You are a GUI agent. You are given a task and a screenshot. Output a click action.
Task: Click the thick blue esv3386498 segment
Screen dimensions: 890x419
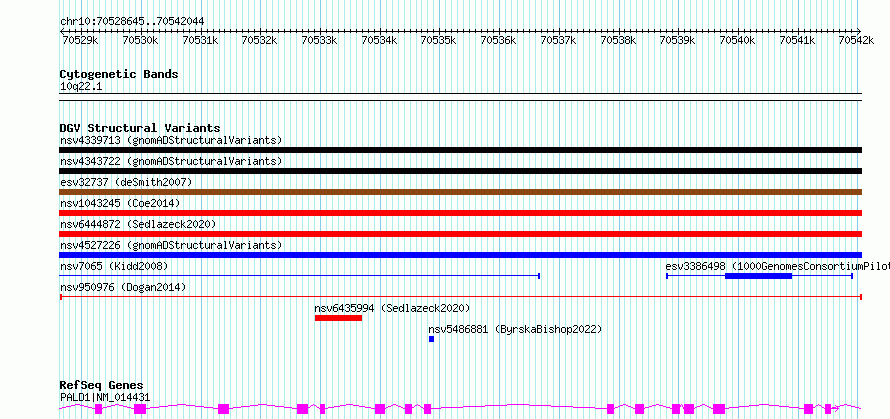tap(758, 276)
